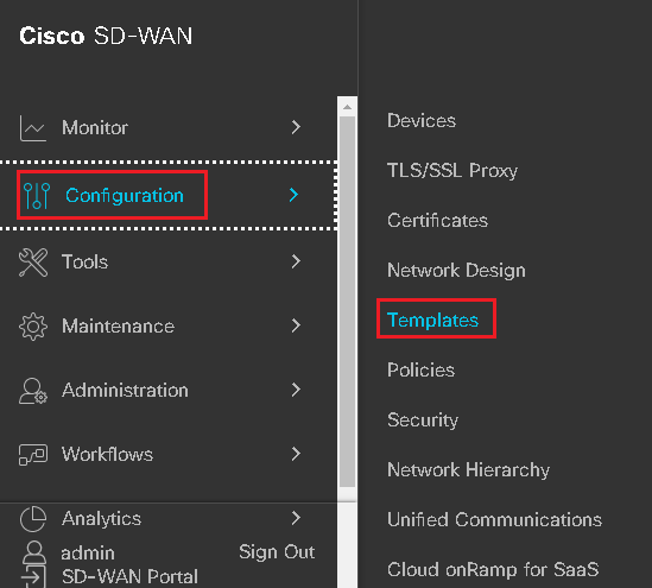This screenshot has height=588, width=652.
Task: Click the Tools wrench icon
Action: 33,262
